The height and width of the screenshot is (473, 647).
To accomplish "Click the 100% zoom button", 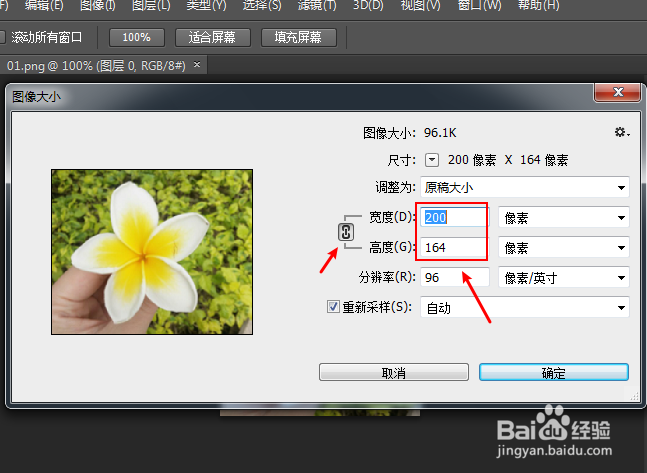I will click(x=137, y=38).
